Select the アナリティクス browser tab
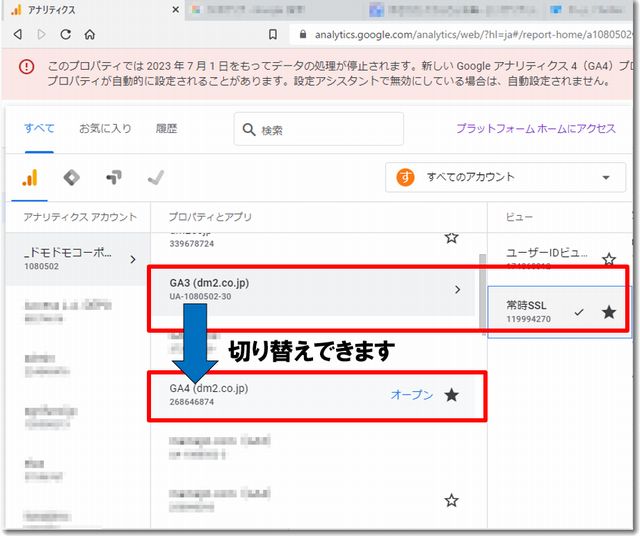 point(94,10)
